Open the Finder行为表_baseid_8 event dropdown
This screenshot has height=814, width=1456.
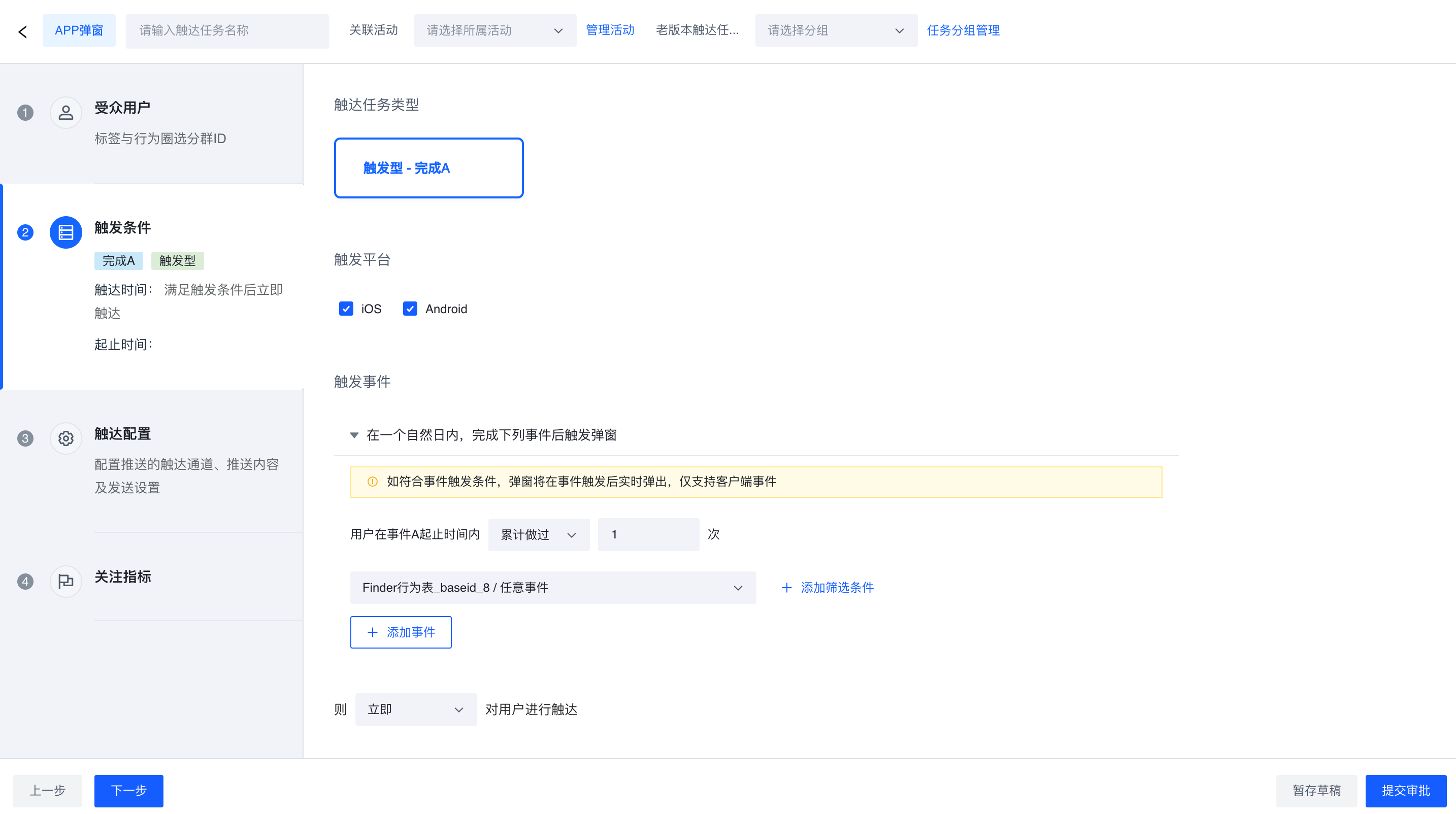[x=552, y=588]
